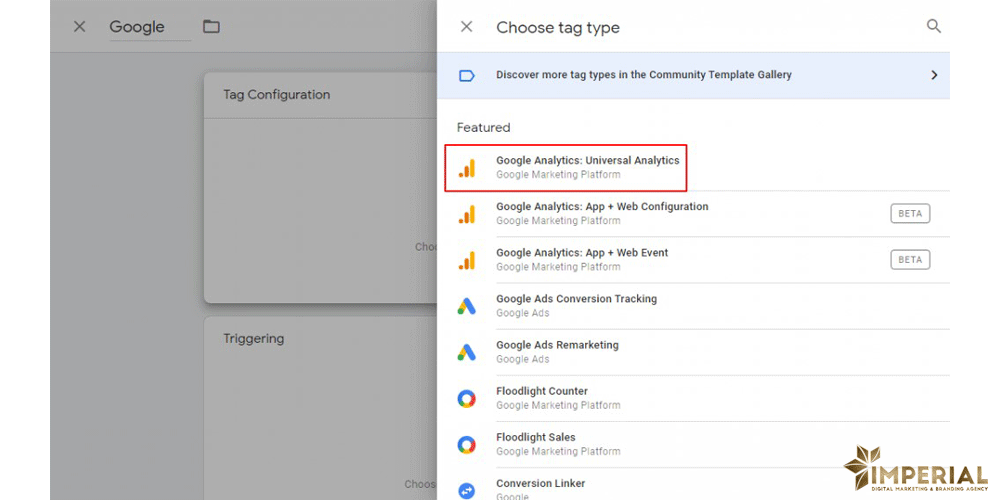The width and height of the screenshot is (1000, 500).
Task: Click Google Ads Conversion Tracking logo icon
Action: [467, 306]
